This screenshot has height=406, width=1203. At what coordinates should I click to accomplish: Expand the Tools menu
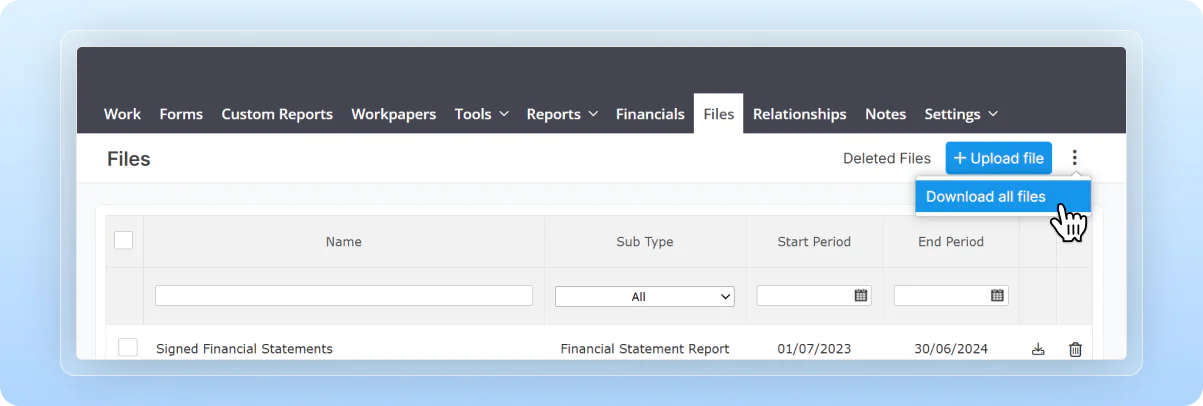(x=482, y=114)
